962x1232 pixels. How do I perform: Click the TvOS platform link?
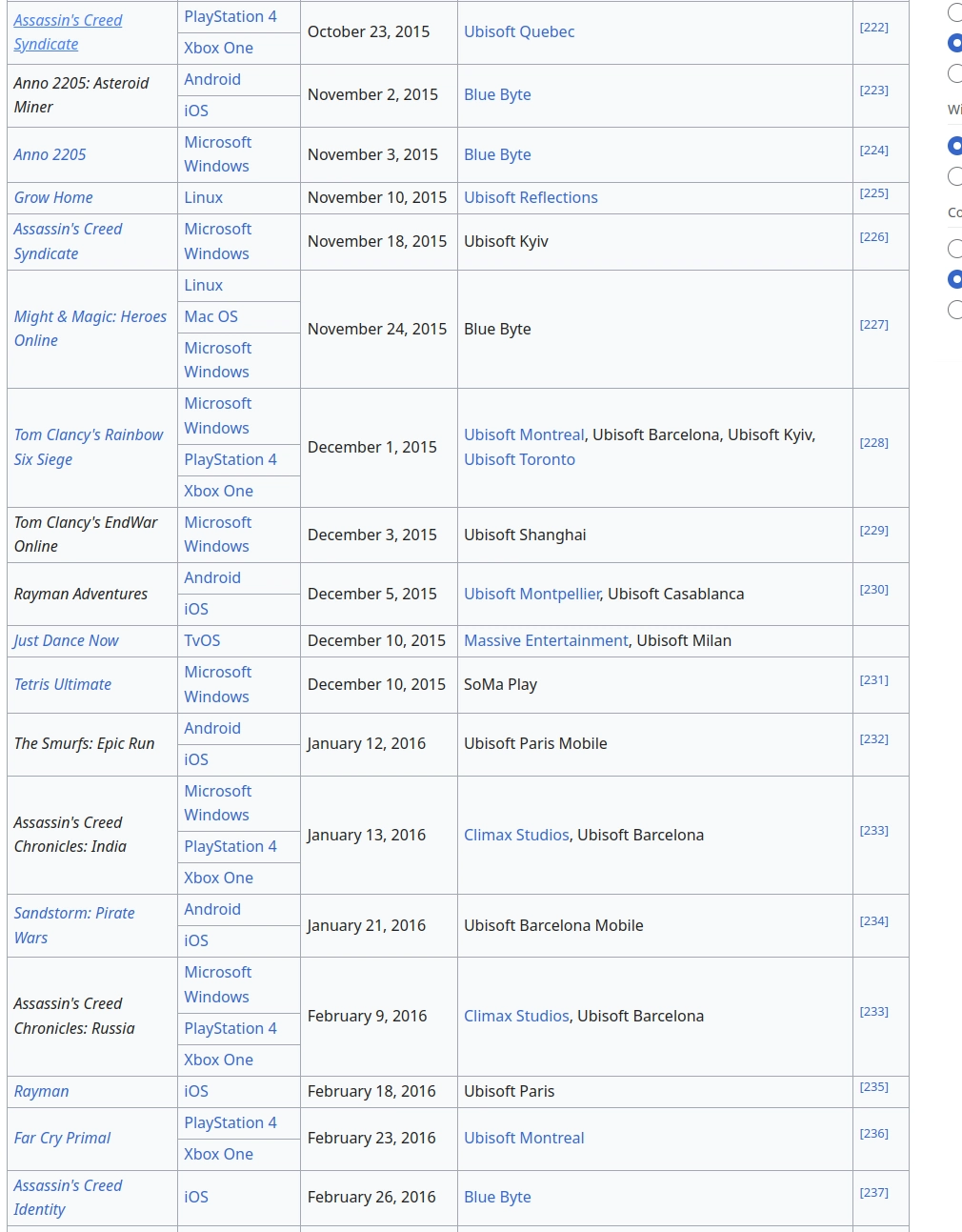coord(202,640)
